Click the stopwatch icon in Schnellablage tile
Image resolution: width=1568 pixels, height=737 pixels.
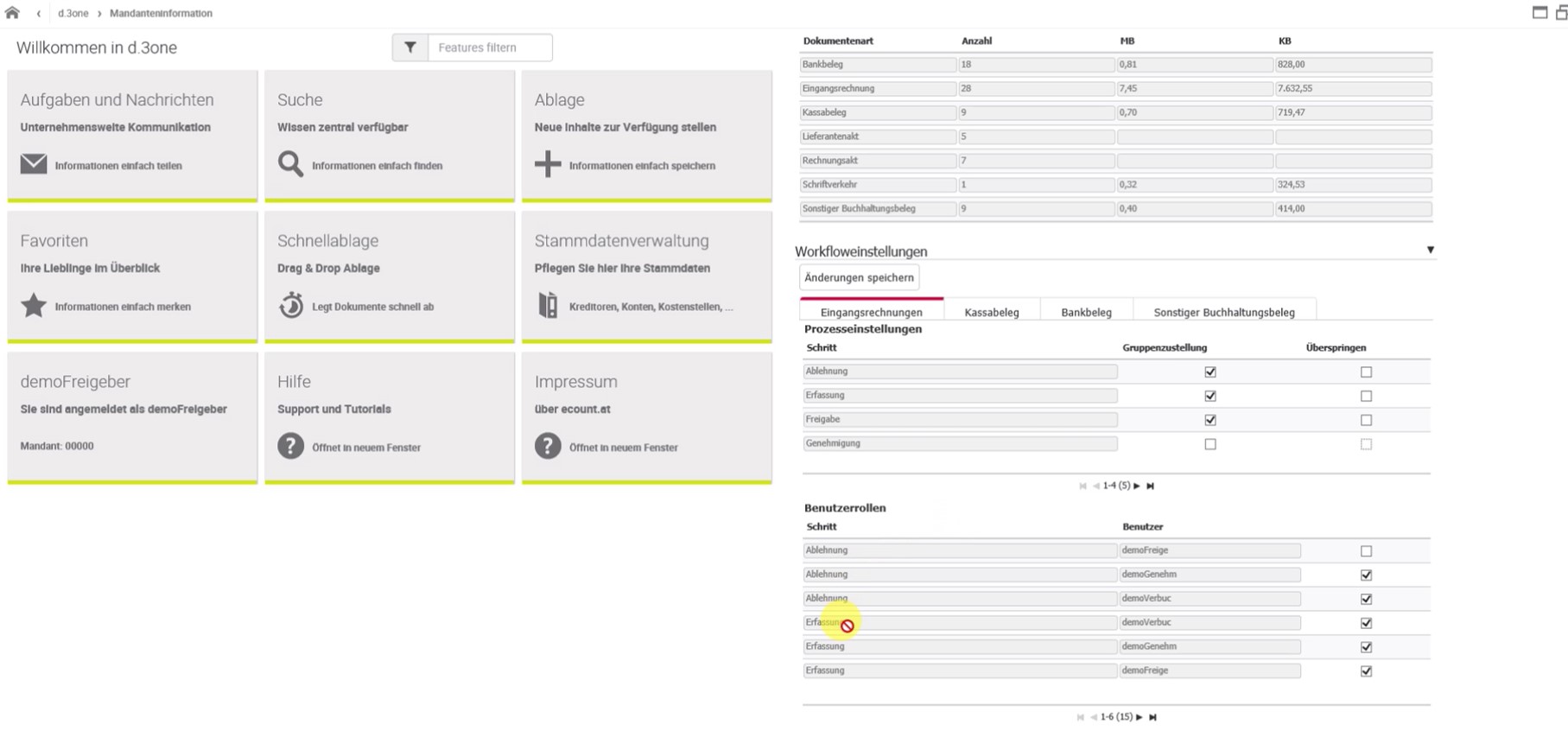(x=291, y=305)
